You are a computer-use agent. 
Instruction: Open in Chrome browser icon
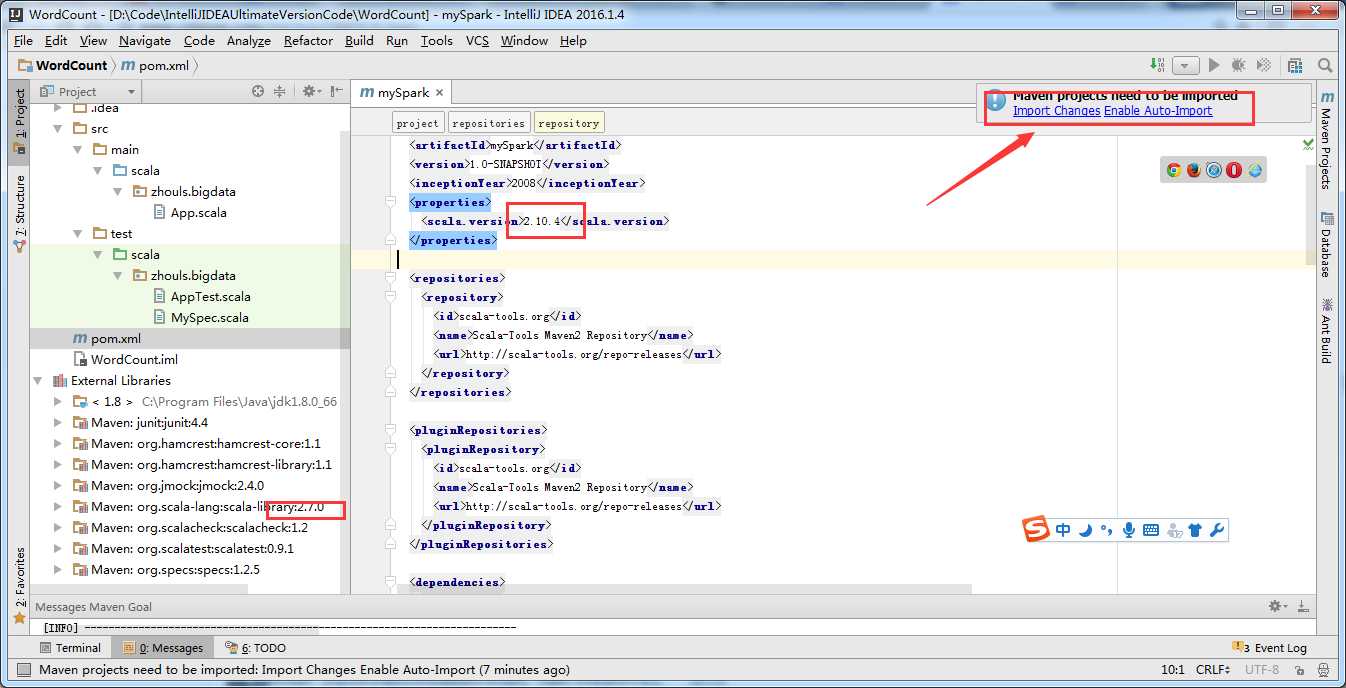(x=1174, y=170)
